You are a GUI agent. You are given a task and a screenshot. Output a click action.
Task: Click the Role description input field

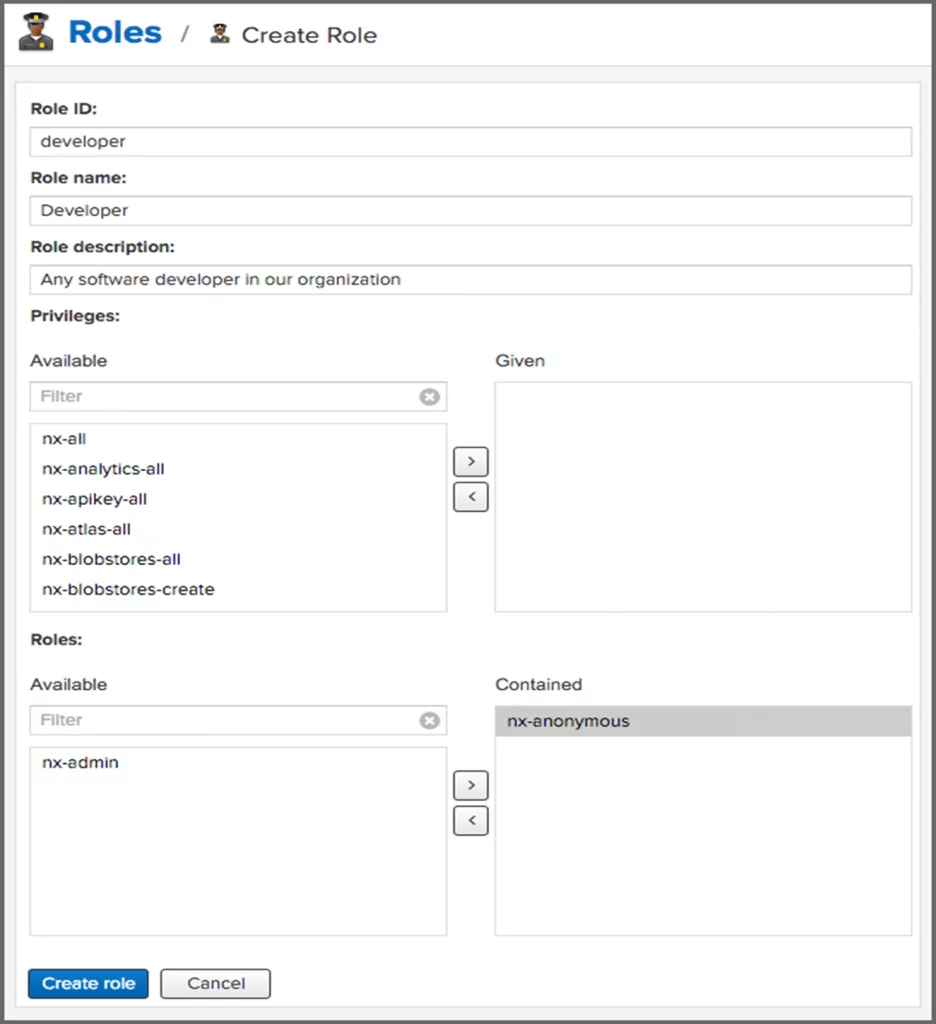tap(470, 280)
